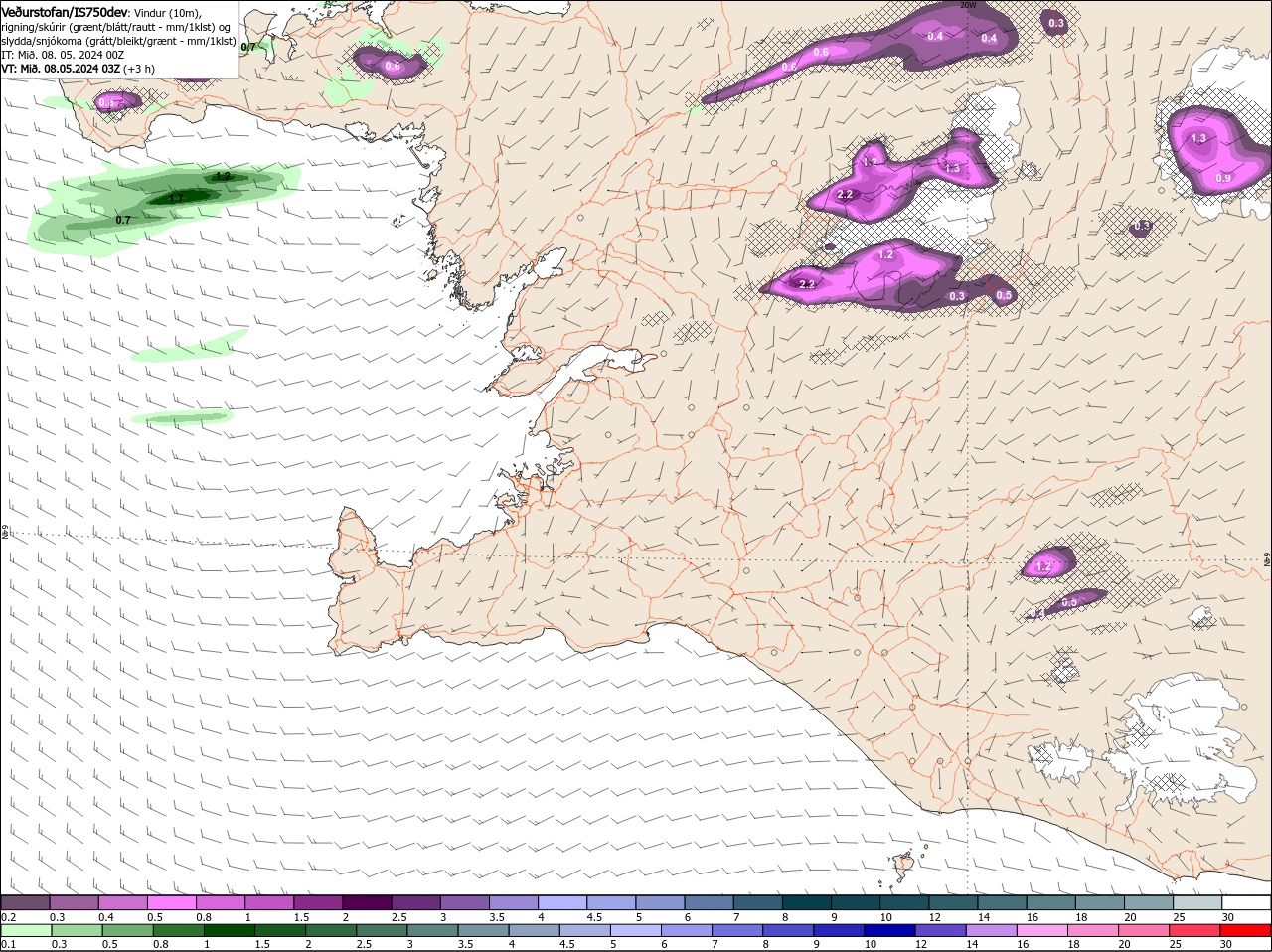Viewport: 1272px width, 952px height.
Task: Pick the lavender swatch labeled 4 in snow legend
Action: click(562, 903)
